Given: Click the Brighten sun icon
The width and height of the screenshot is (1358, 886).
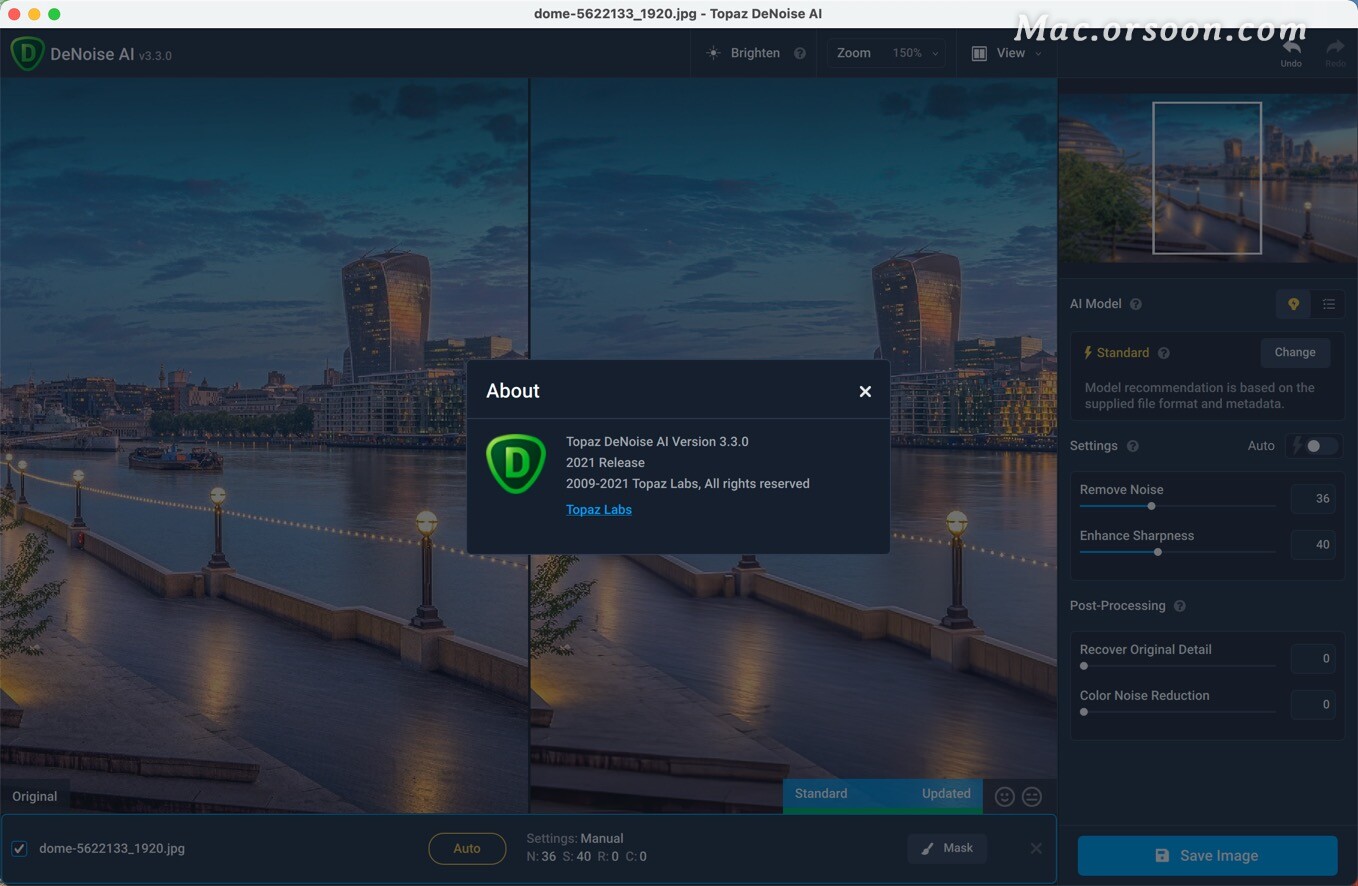Looking at the screenshot, I should coord(714,52).
